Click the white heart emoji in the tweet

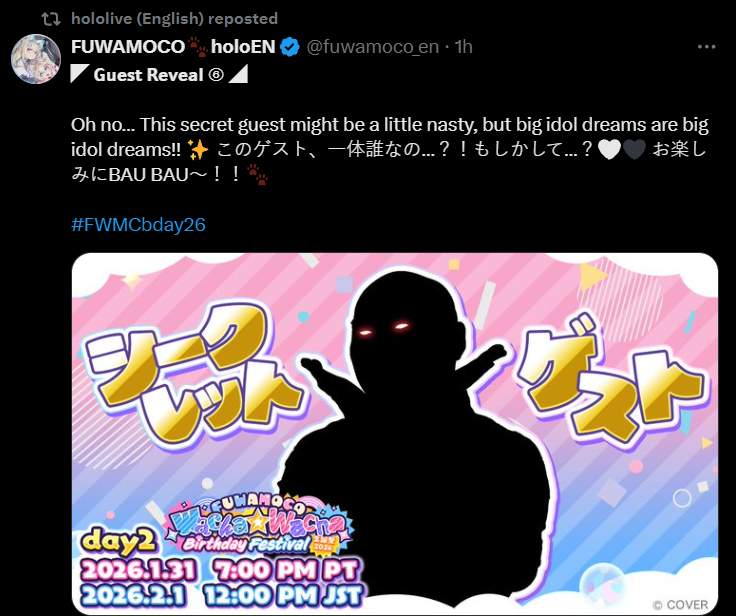coord(609,150)
